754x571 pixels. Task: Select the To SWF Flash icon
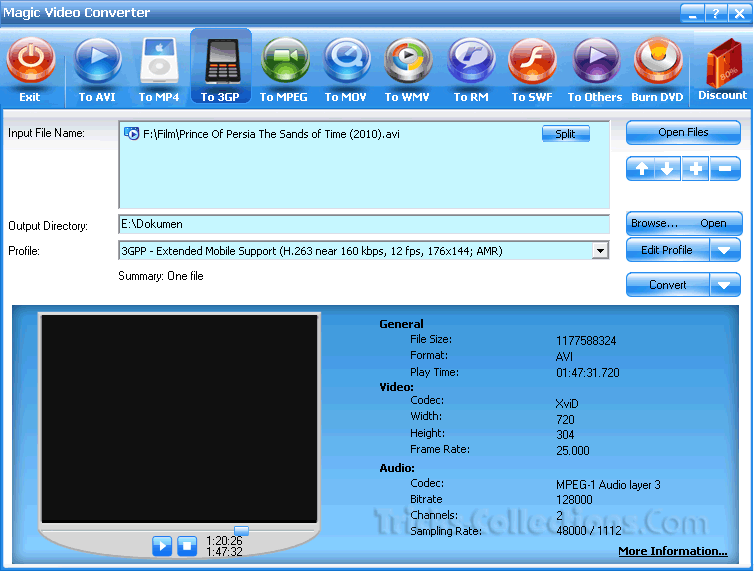pos(532,62)
